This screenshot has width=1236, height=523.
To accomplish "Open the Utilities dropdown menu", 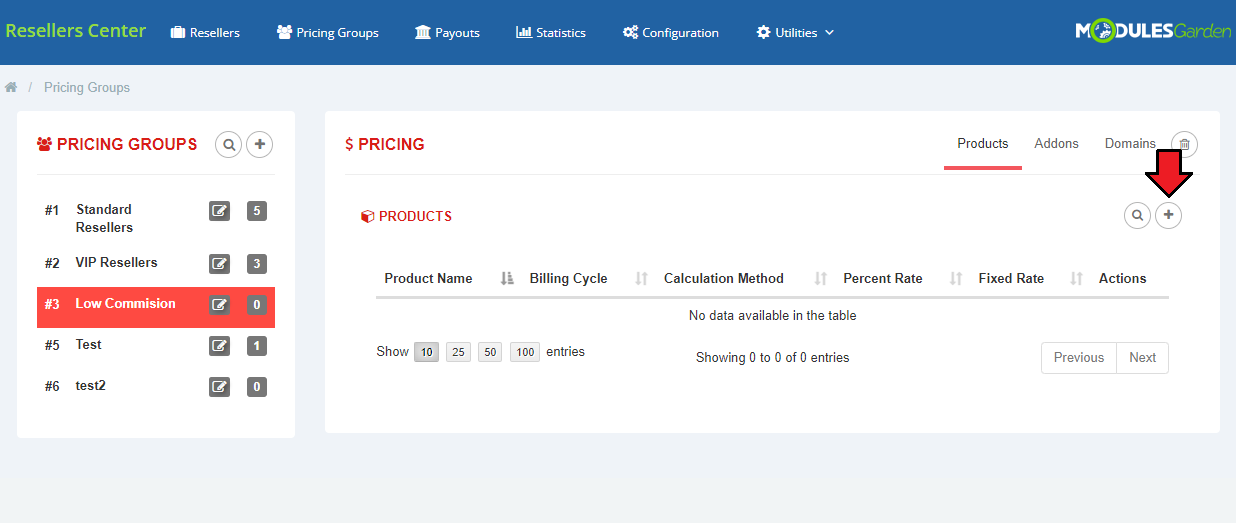I will point(795,32).
